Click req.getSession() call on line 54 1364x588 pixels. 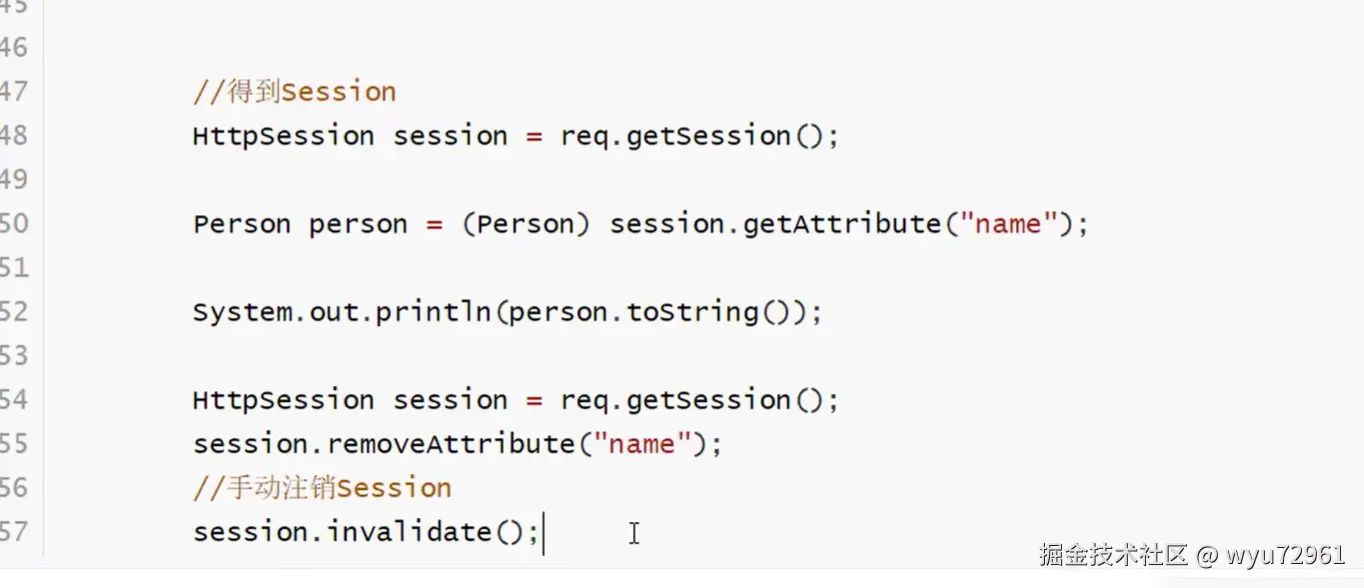[x=698, y=400]
